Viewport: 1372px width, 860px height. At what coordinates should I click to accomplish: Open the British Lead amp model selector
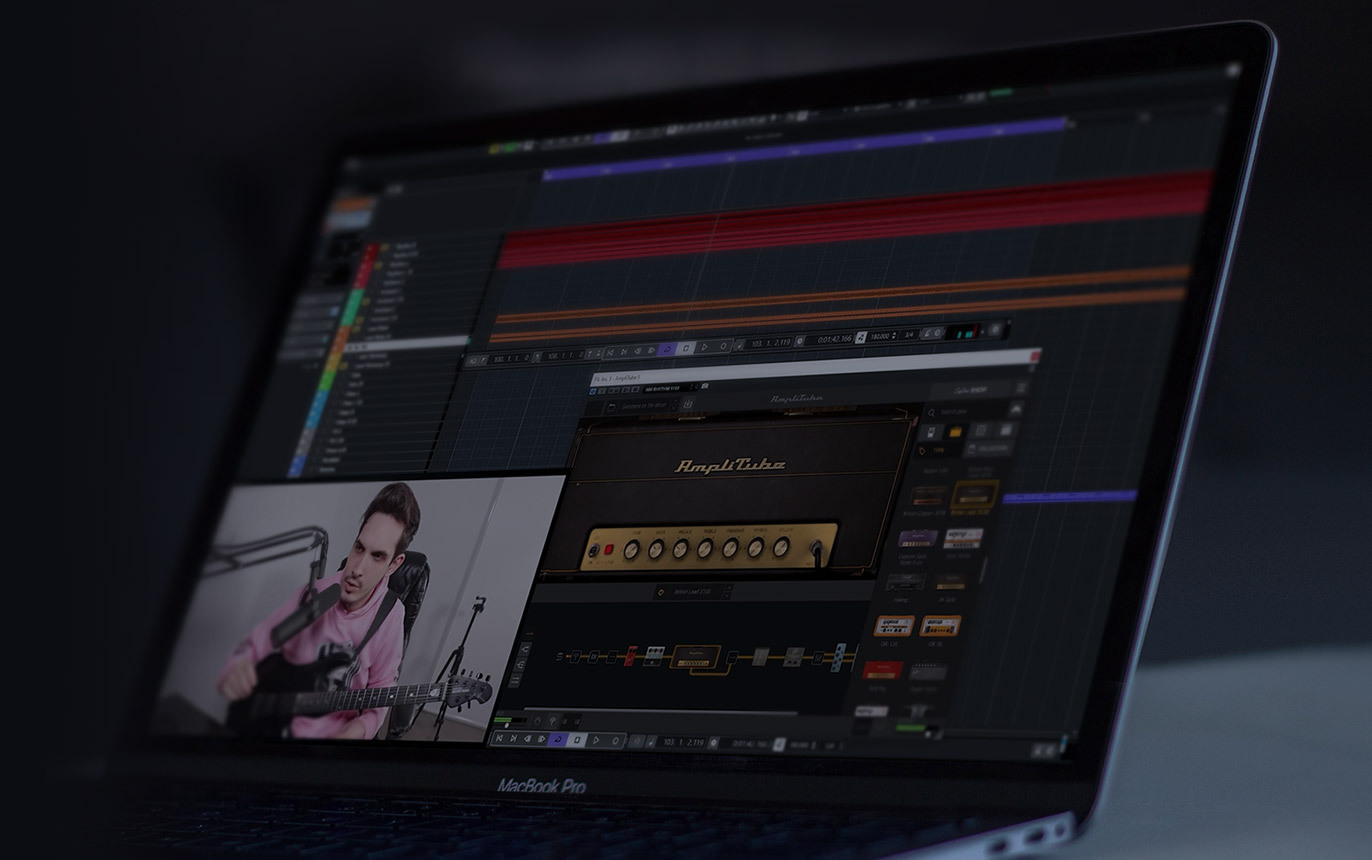[693, 593]
